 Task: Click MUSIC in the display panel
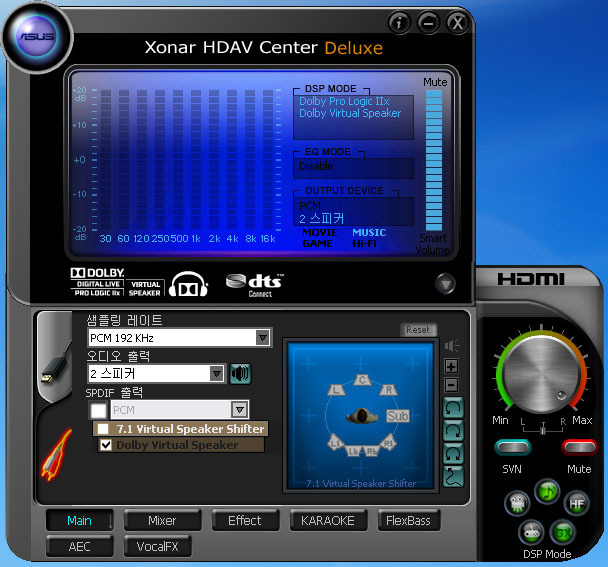pyautogui.click(x=369, y=232)
